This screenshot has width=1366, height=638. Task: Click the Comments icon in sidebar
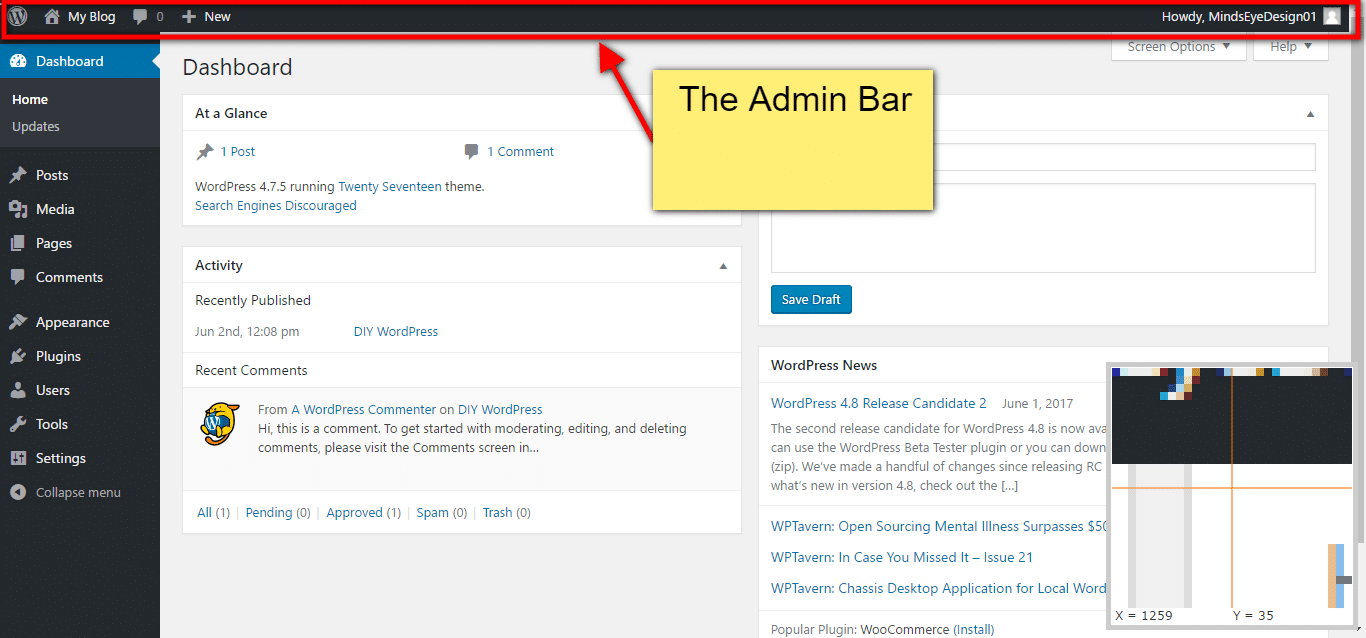coord(18,277)
